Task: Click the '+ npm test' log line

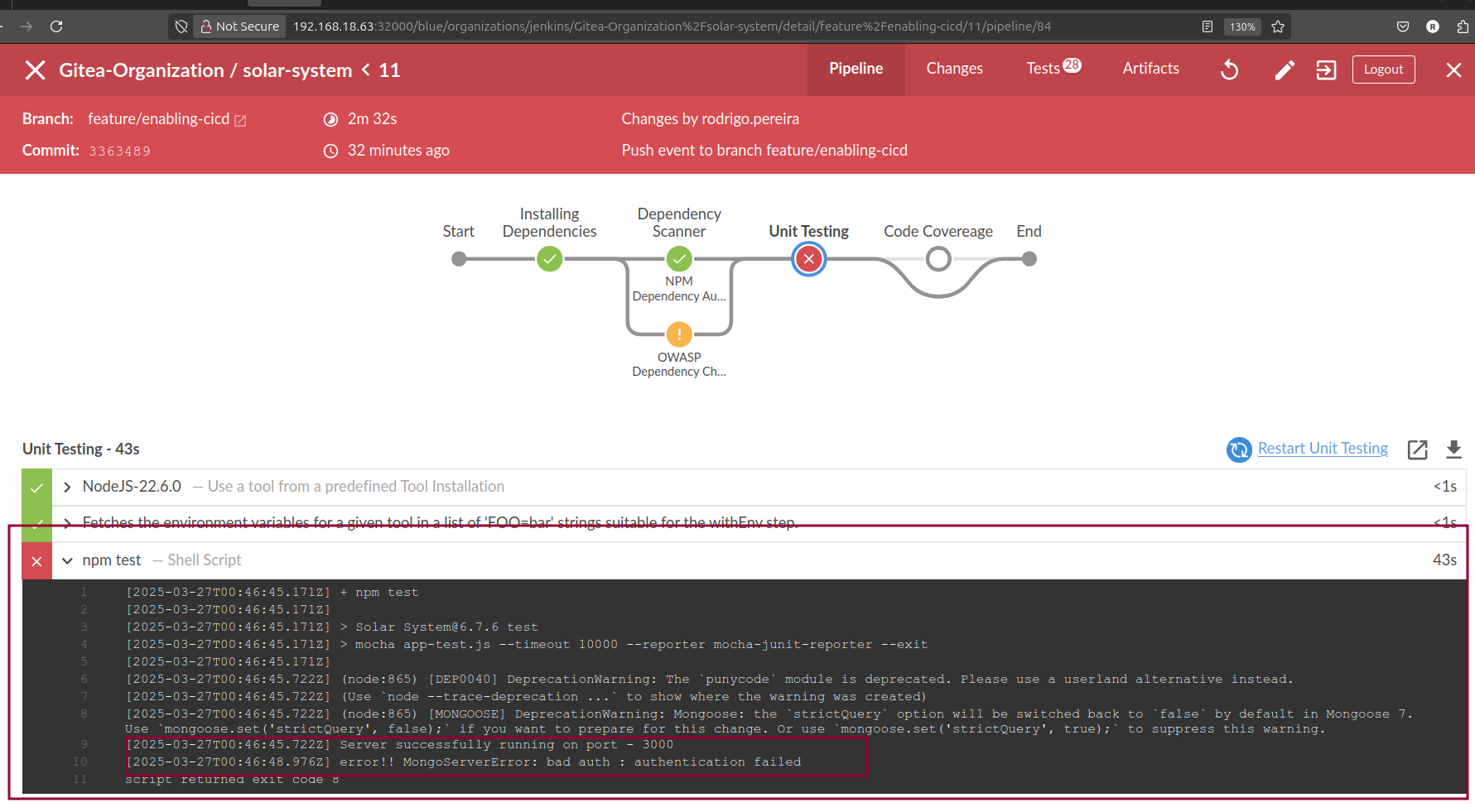Action: 272,593
